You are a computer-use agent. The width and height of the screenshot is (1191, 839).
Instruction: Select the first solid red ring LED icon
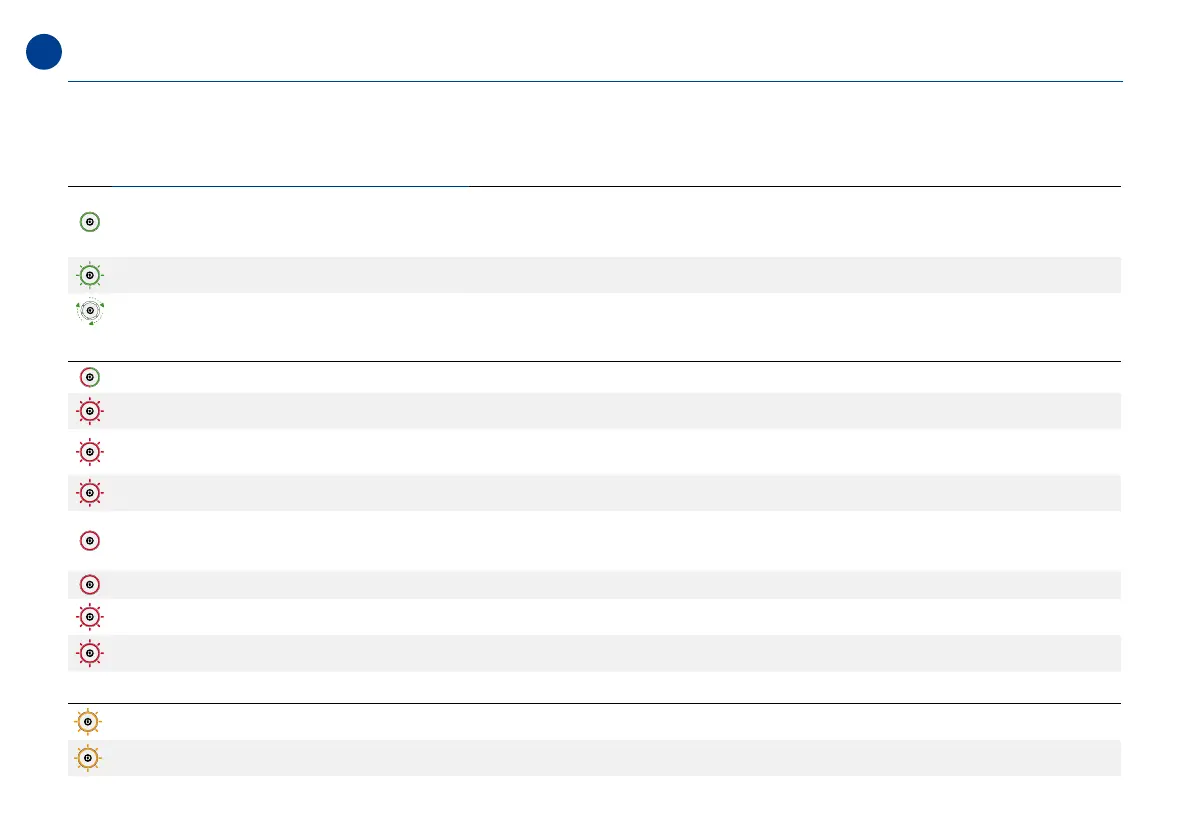89,540
